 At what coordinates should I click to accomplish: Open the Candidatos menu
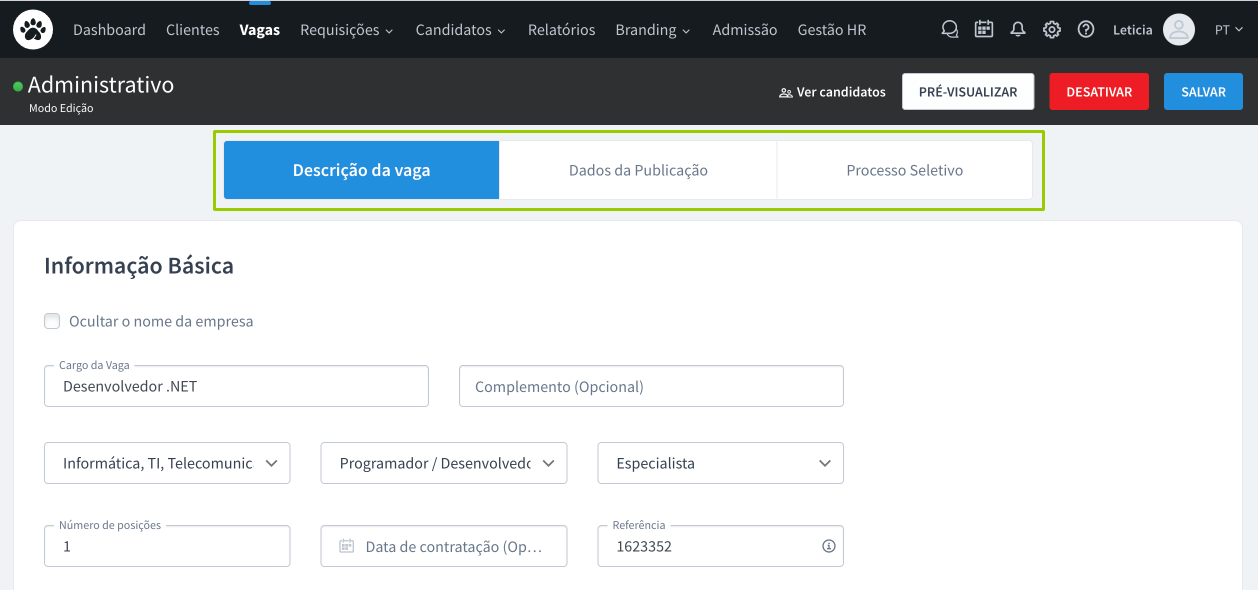460,30
